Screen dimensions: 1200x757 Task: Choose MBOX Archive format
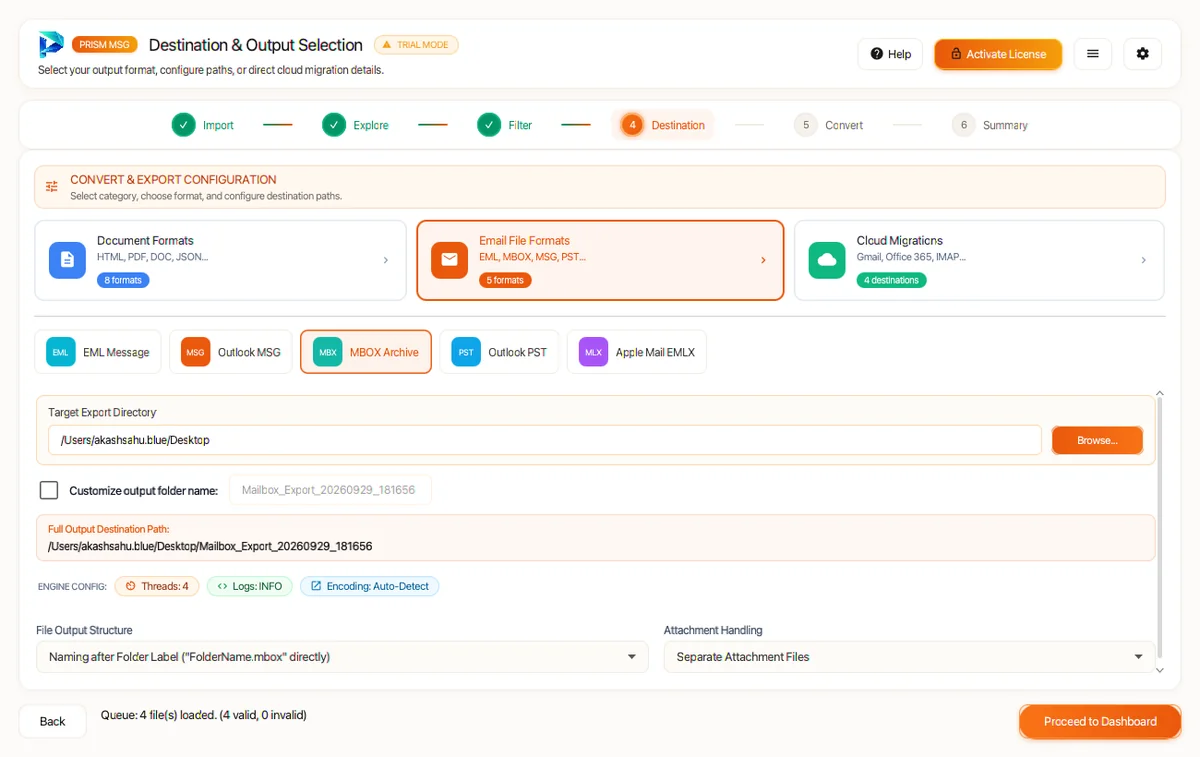pos(366,352)
